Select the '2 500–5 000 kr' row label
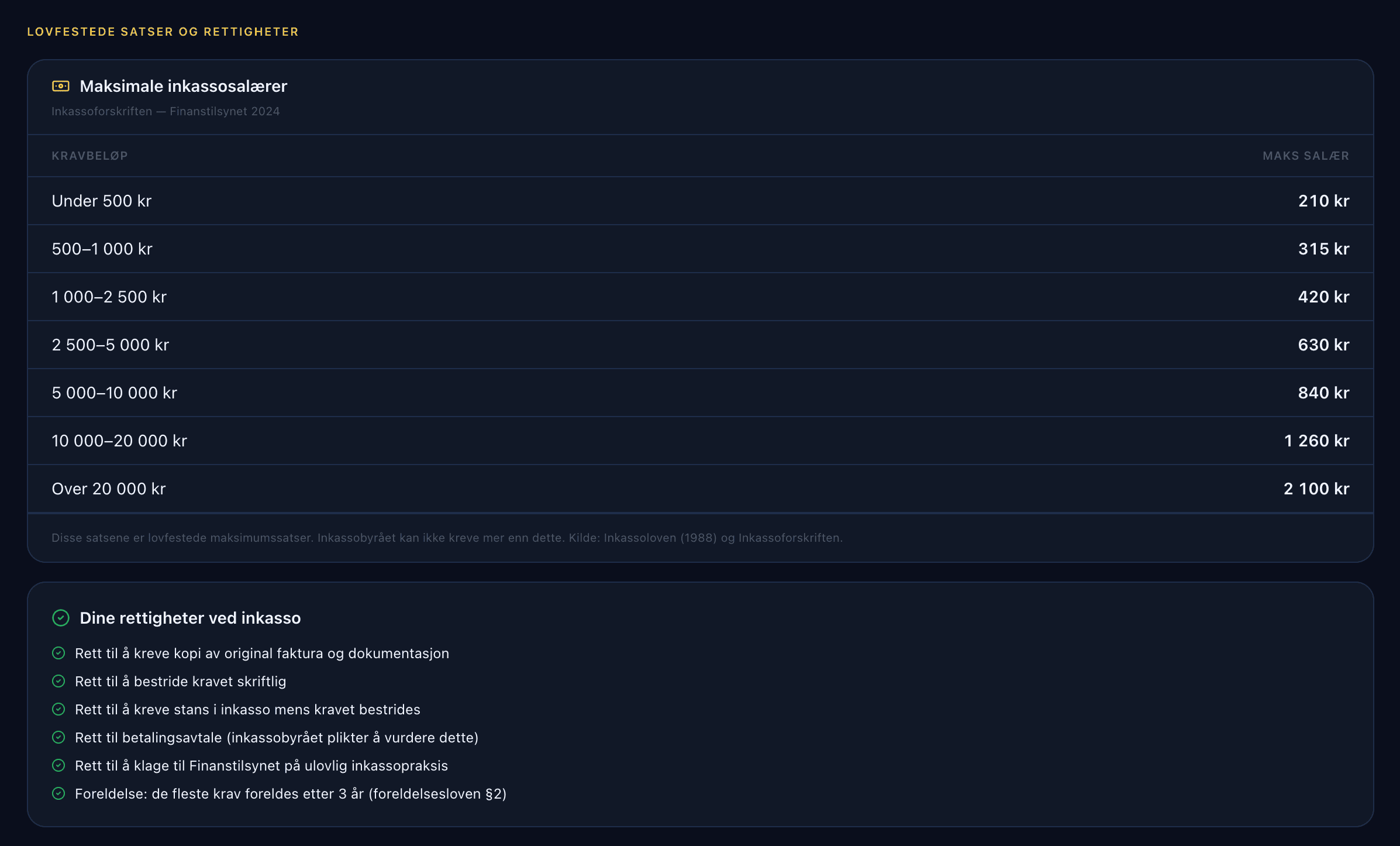 point(111,345)
